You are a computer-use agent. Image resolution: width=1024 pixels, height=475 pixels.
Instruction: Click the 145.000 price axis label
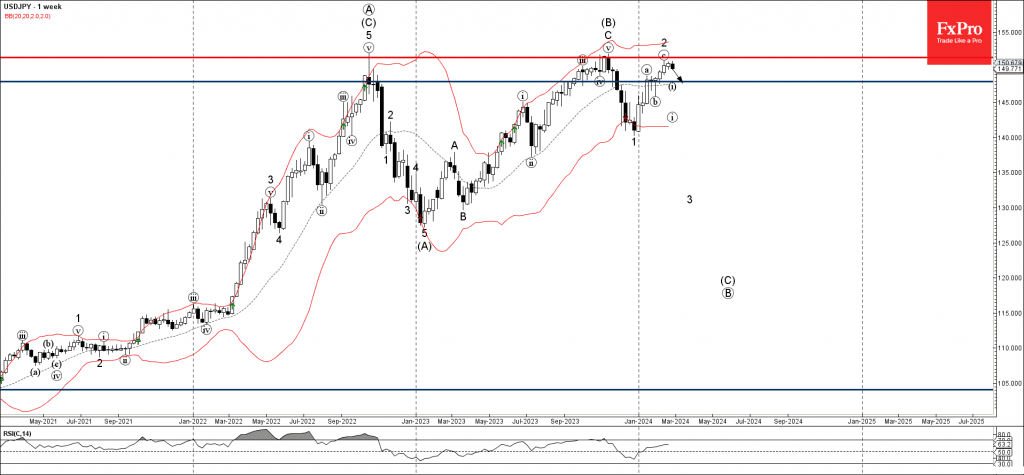tap(1008, 103)
